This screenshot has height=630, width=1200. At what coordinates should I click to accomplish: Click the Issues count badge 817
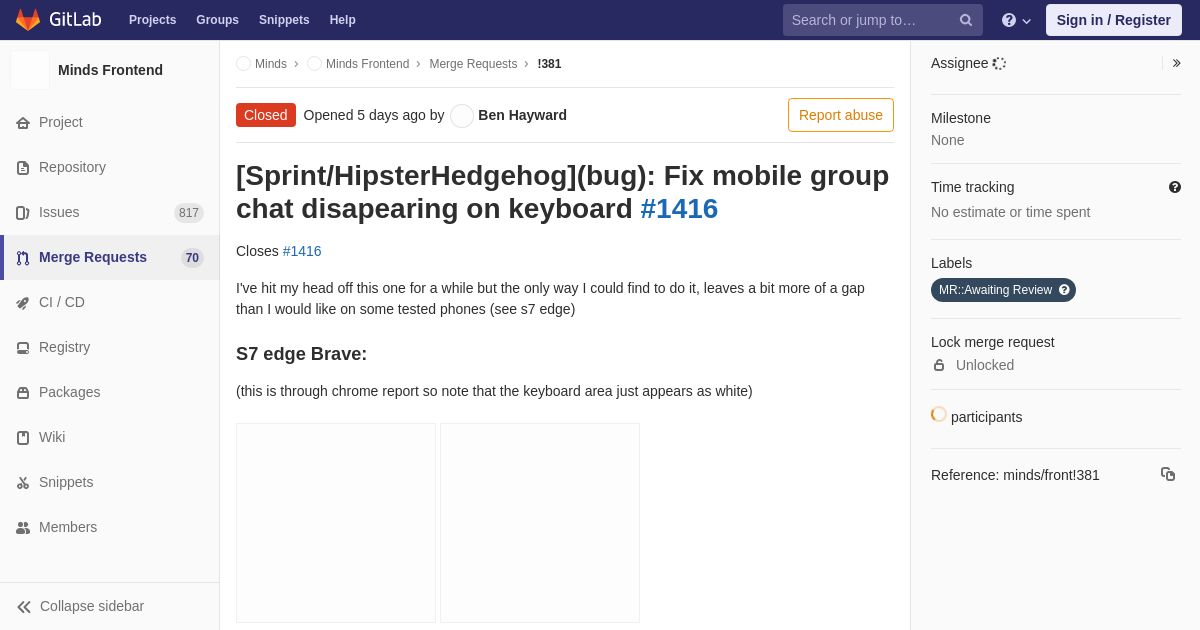coord(189,213)
